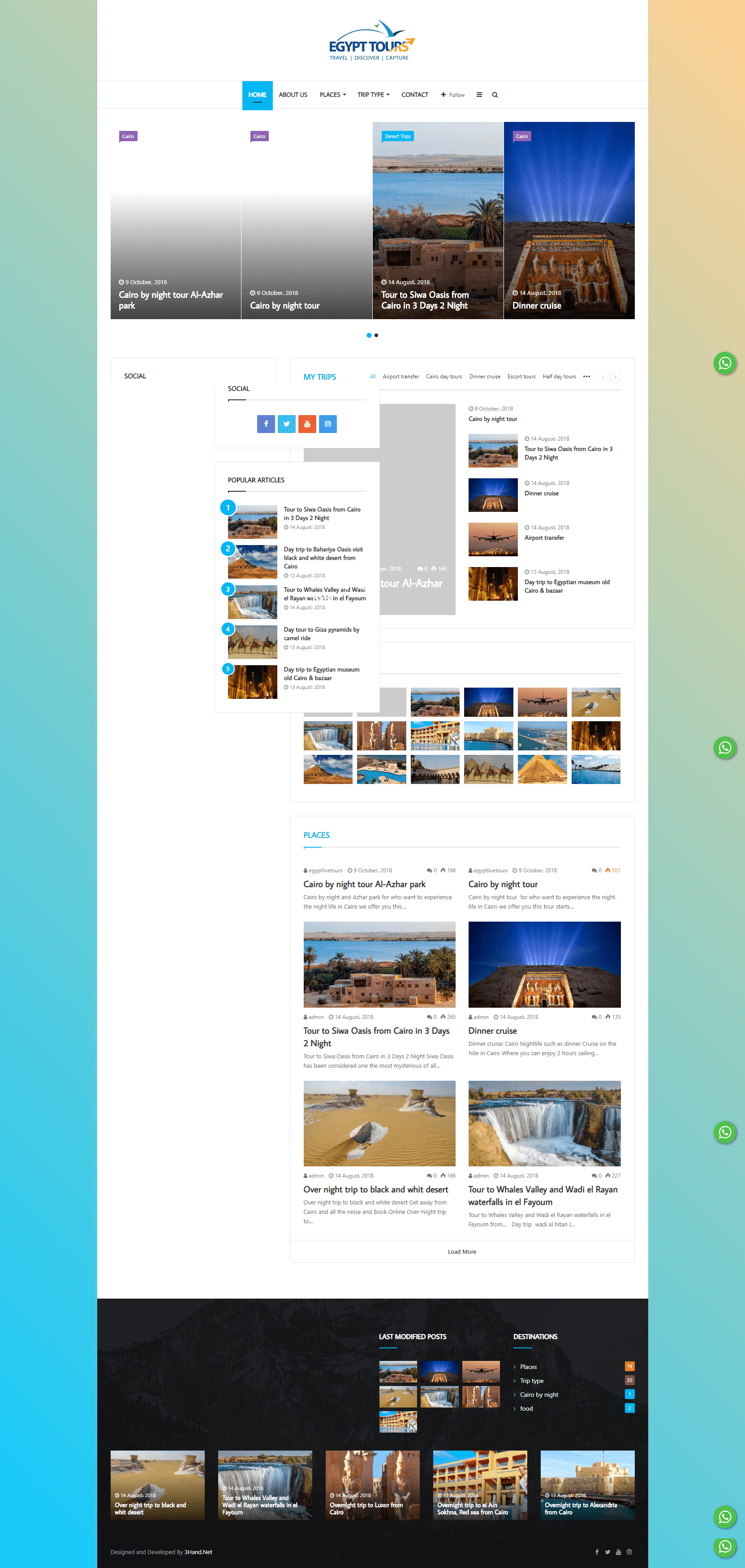Screen dimensions: 745x1568
Task: Open Trip type in footer Destinations
Action: coord(531,1381)
